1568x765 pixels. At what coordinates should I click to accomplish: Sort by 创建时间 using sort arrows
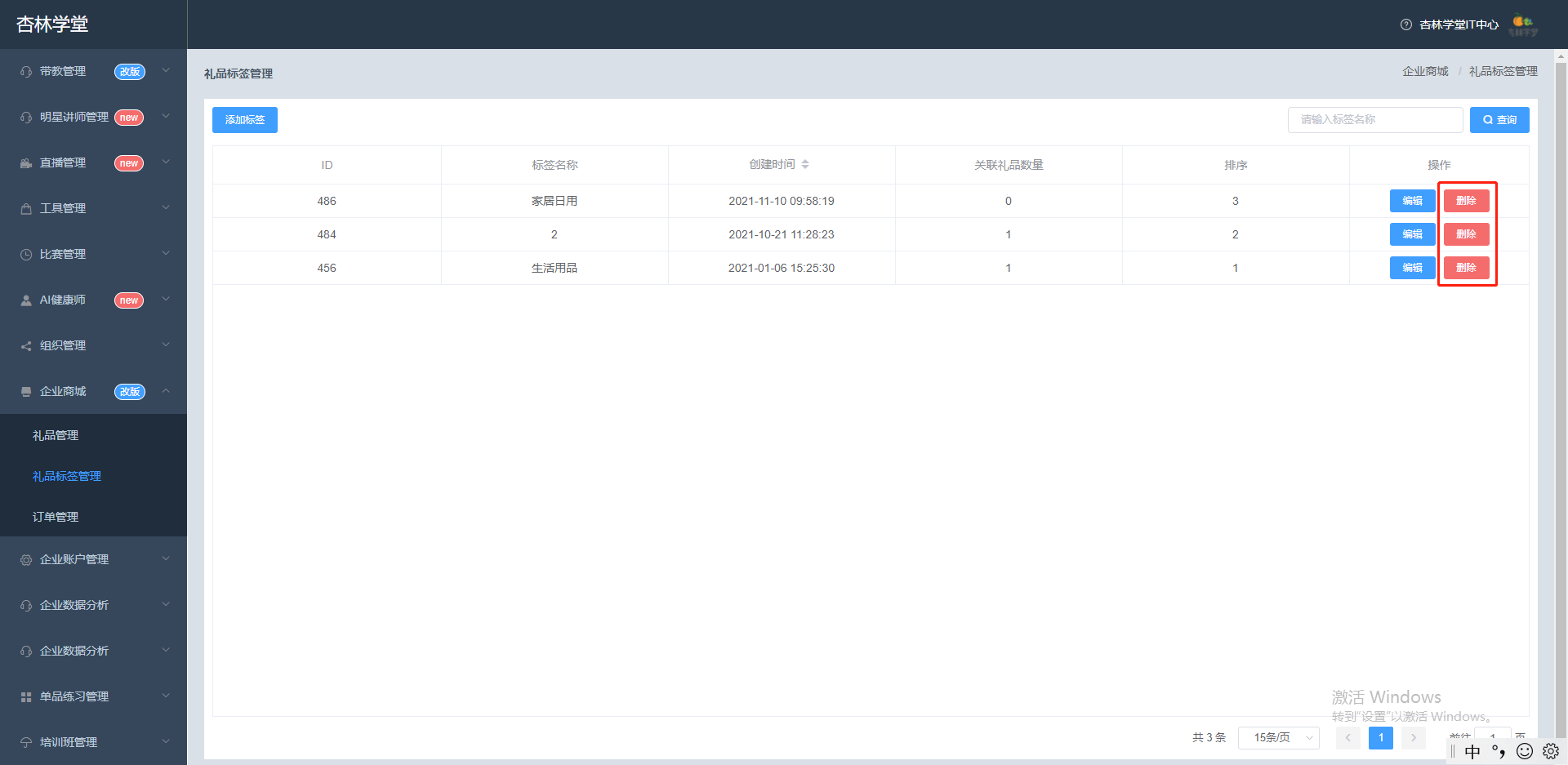click(x=805, y=164)
